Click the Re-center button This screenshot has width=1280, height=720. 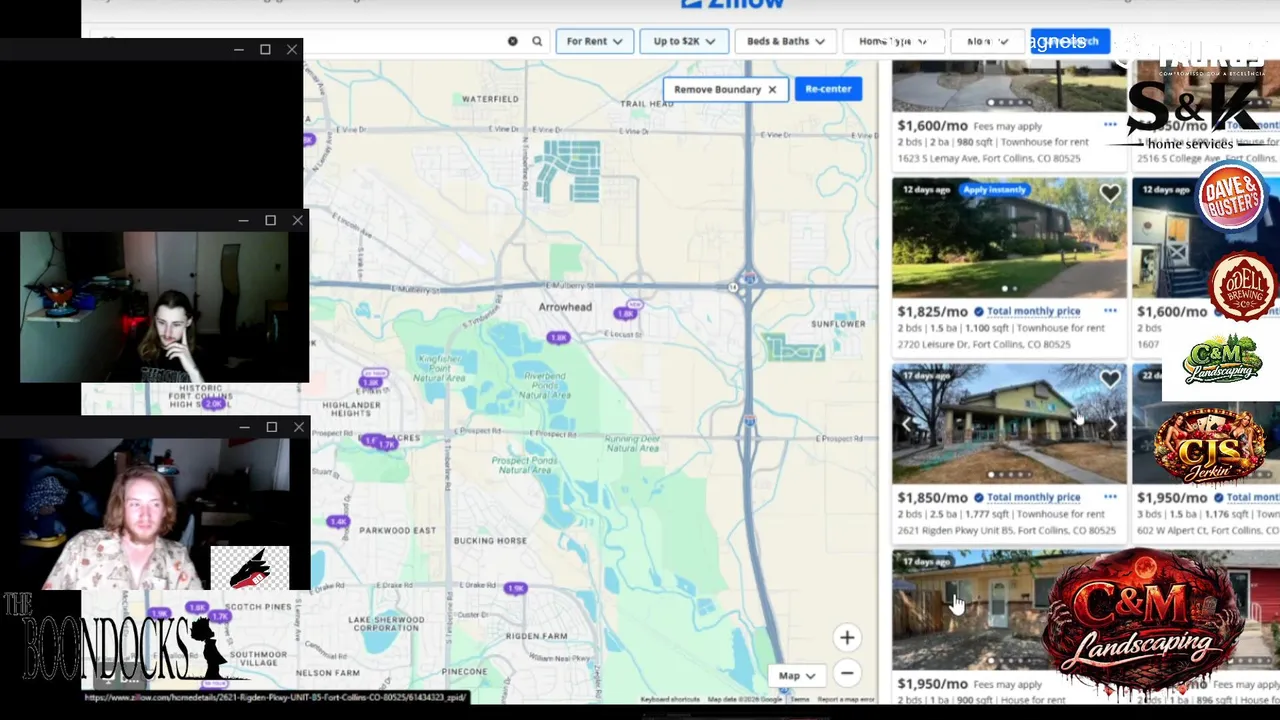click(828, 89)
